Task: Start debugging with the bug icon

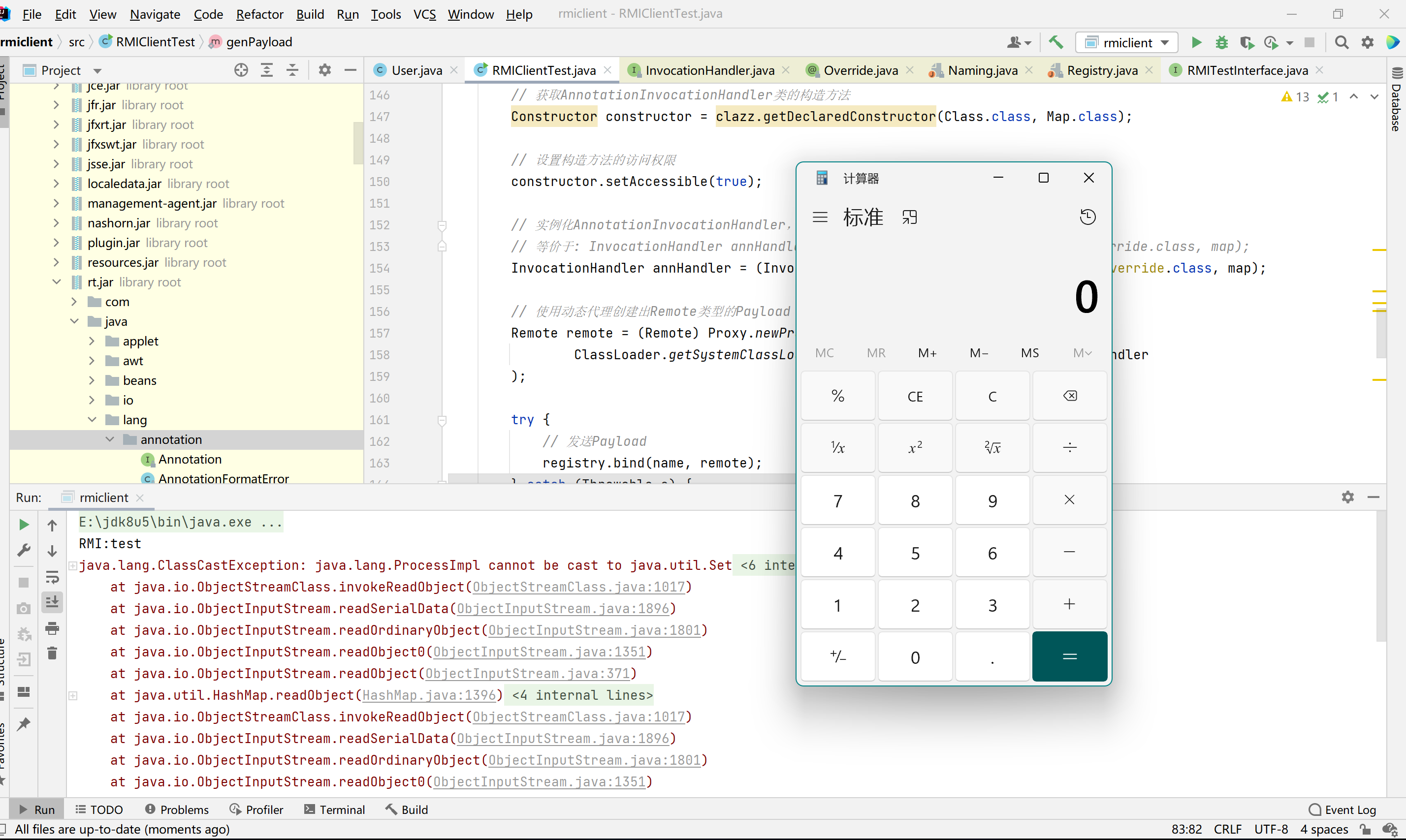Action: point(1221,42)
